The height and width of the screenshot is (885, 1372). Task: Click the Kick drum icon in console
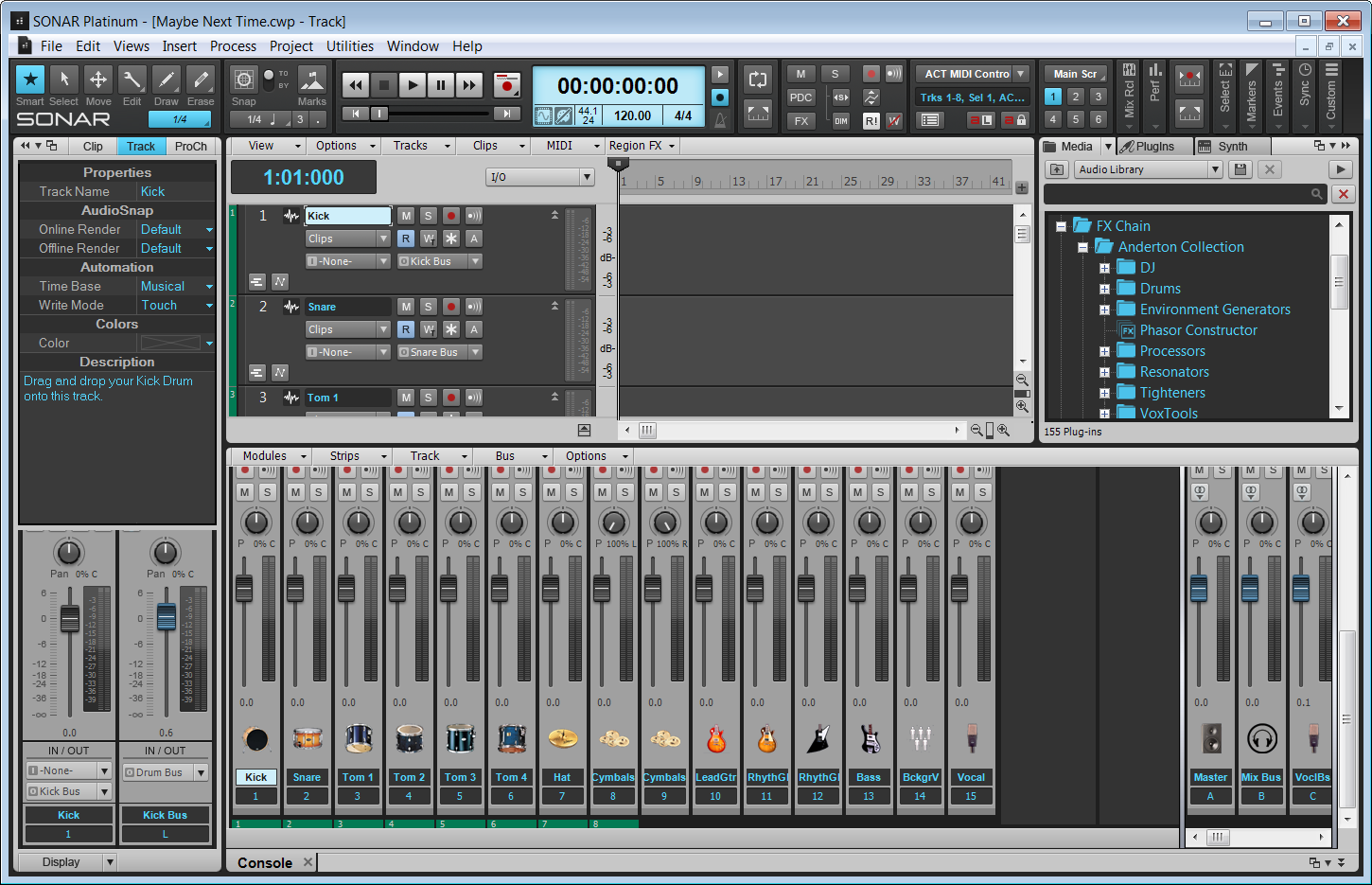click(255, 738)
